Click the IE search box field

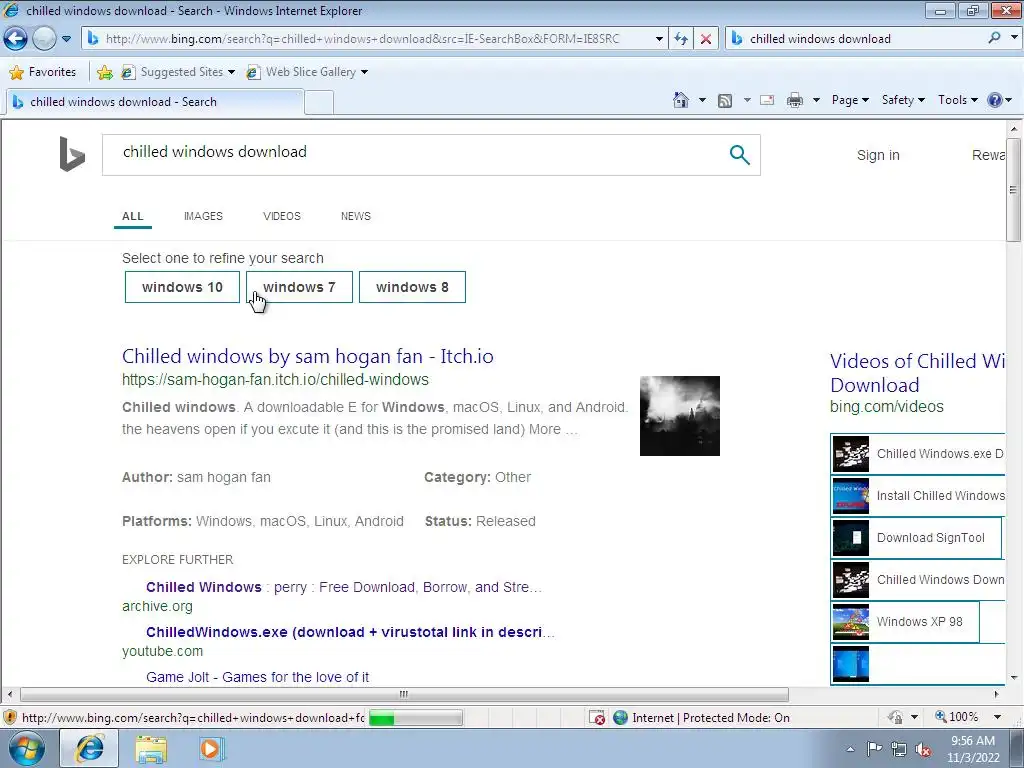coord(856,39)
